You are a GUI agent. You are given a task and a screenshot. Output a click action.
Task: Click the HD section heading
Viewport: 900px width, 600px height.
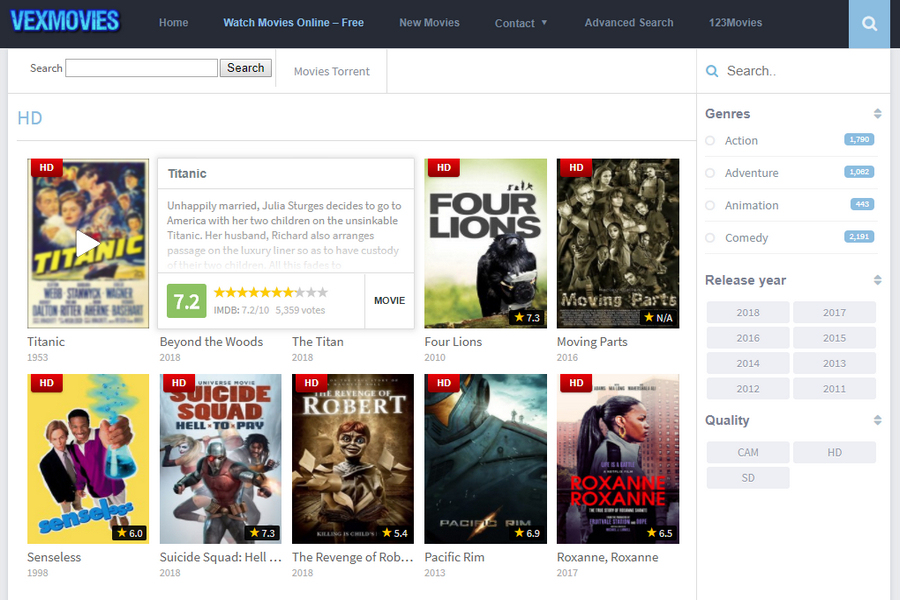[x=30, y=118]
